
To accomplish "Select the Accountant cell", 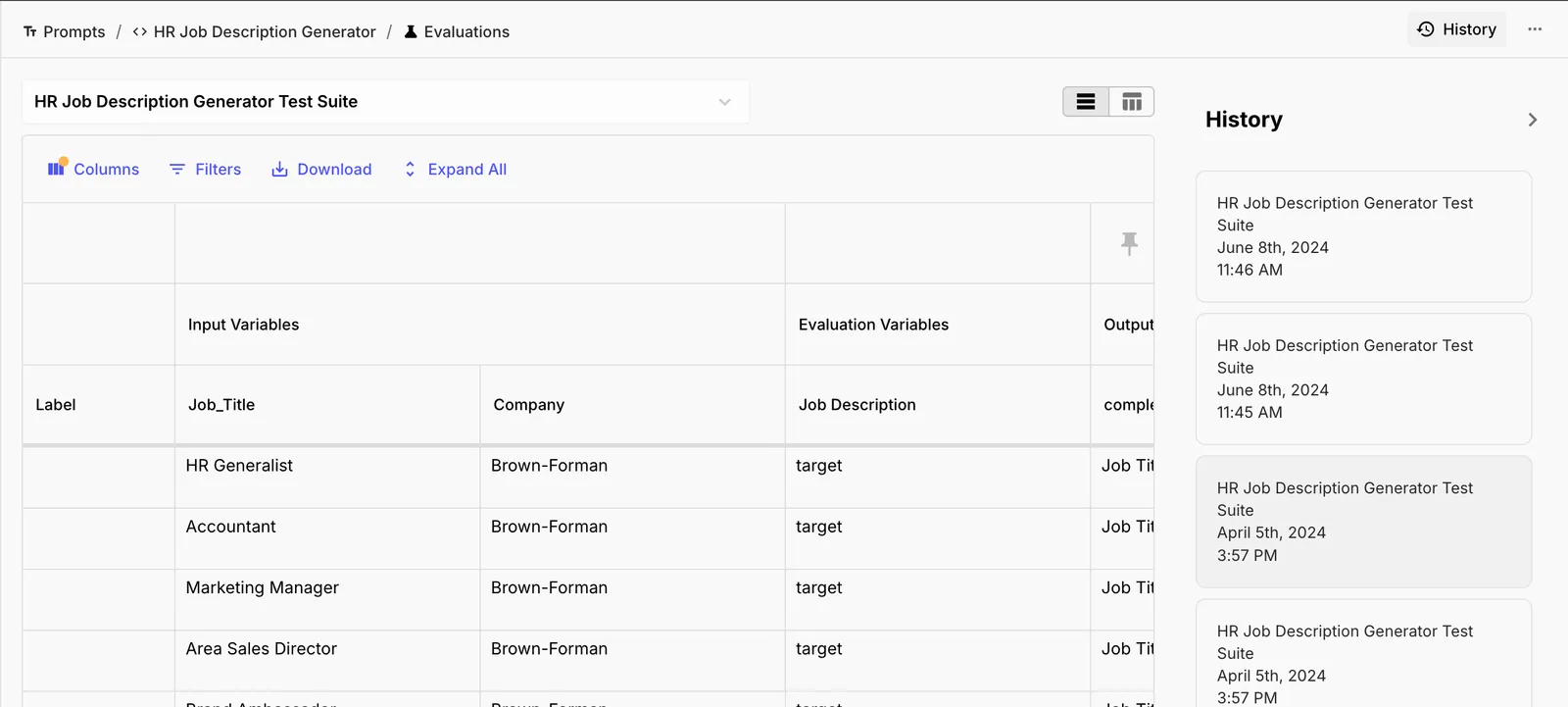I will tap(327, 538).
